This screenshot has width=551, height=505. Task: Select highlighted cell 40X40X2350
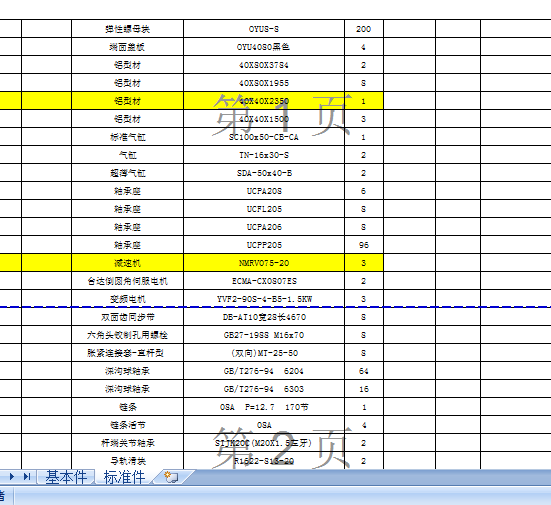(x=264, y=101)
